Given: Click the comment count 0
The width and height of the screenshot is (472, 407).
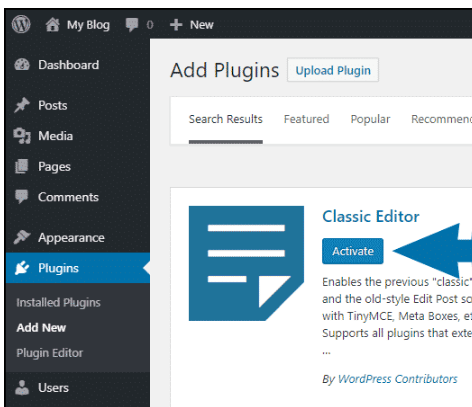Looking at the screenshot, I should point(150,25).
